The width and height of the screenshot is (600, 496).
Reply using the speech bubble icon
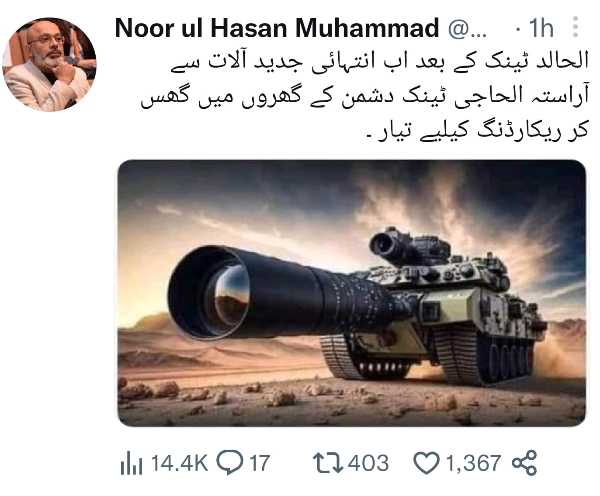(x=230, y=463)
